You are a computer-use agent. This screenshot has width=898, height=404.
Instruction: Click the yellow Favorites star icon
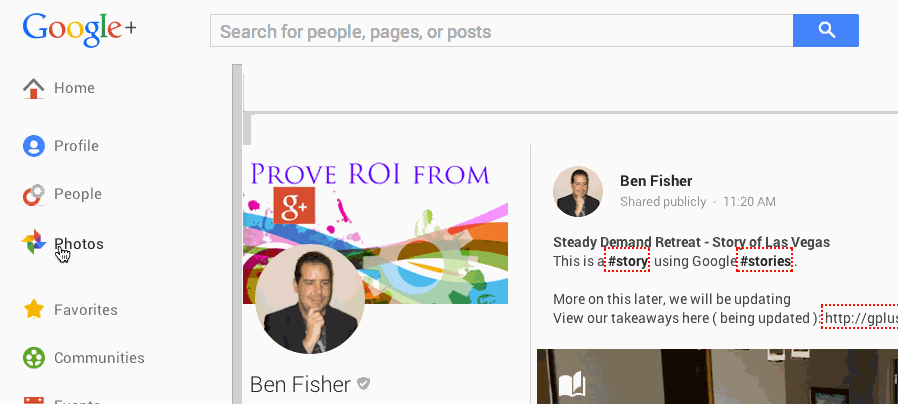tap(34, 310)
